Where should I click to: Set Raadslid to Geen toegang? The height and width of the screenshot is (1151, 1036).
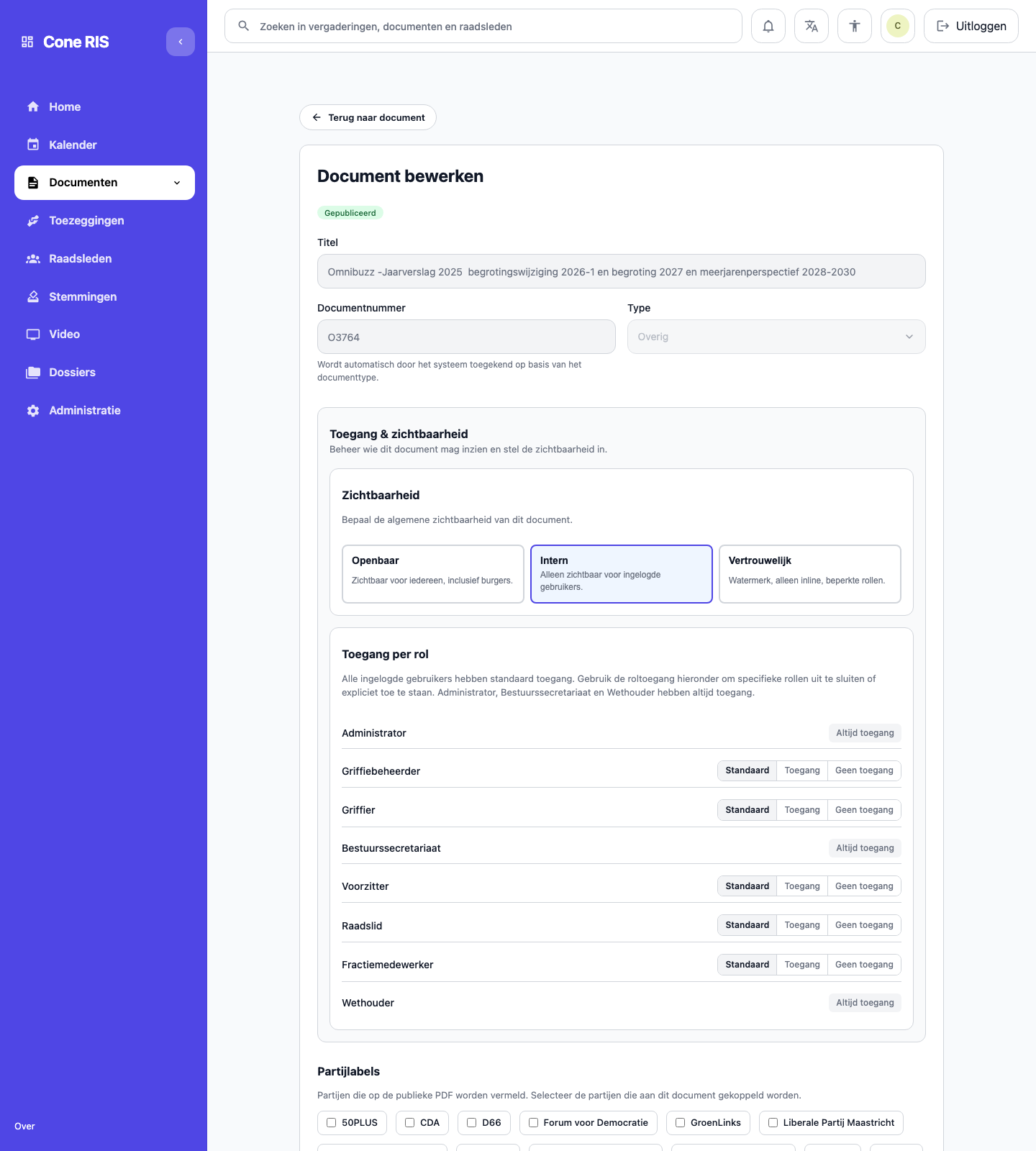tap(864, 925)
